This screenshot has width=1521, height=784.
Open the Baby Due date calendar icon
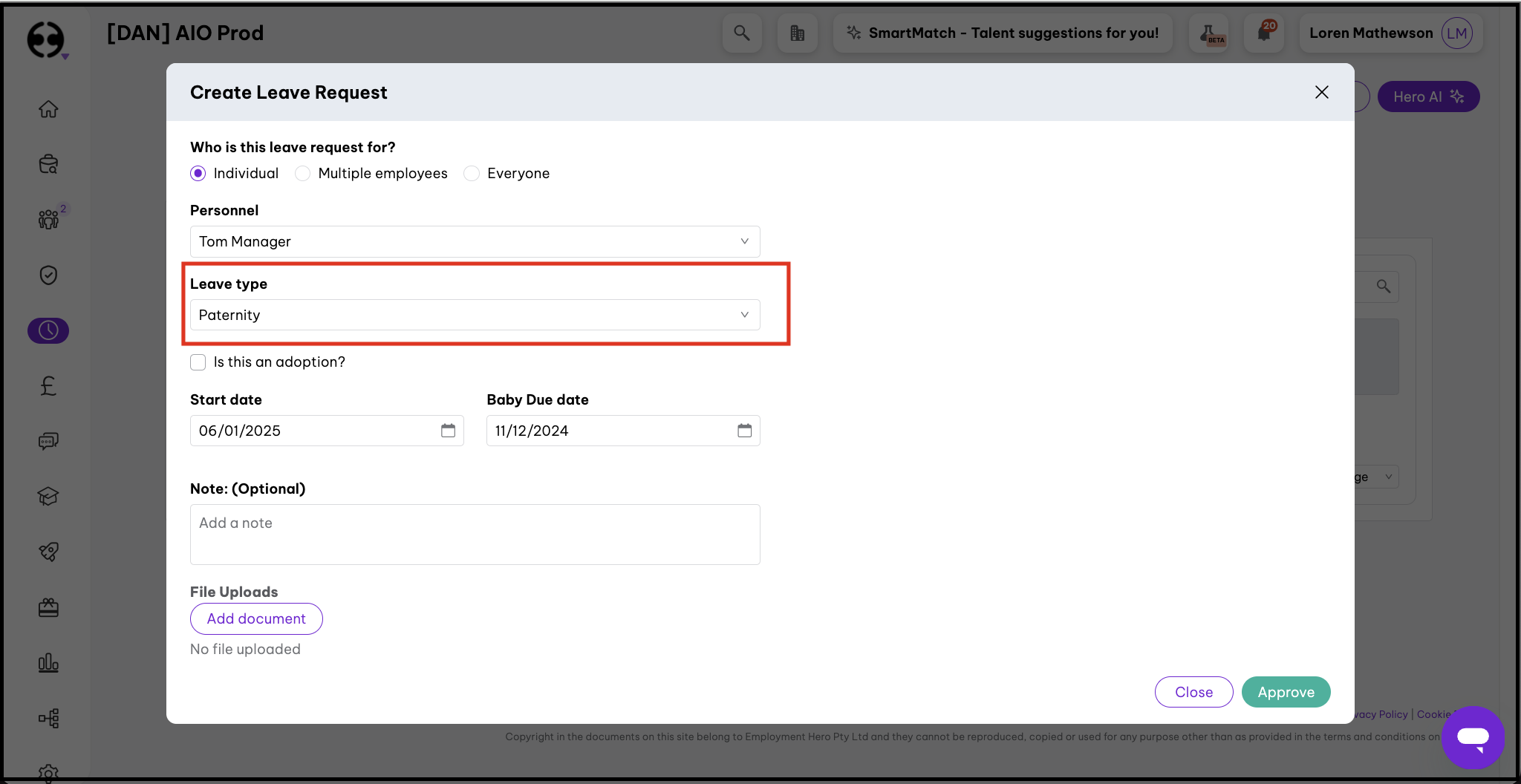[x=744, y=431]
